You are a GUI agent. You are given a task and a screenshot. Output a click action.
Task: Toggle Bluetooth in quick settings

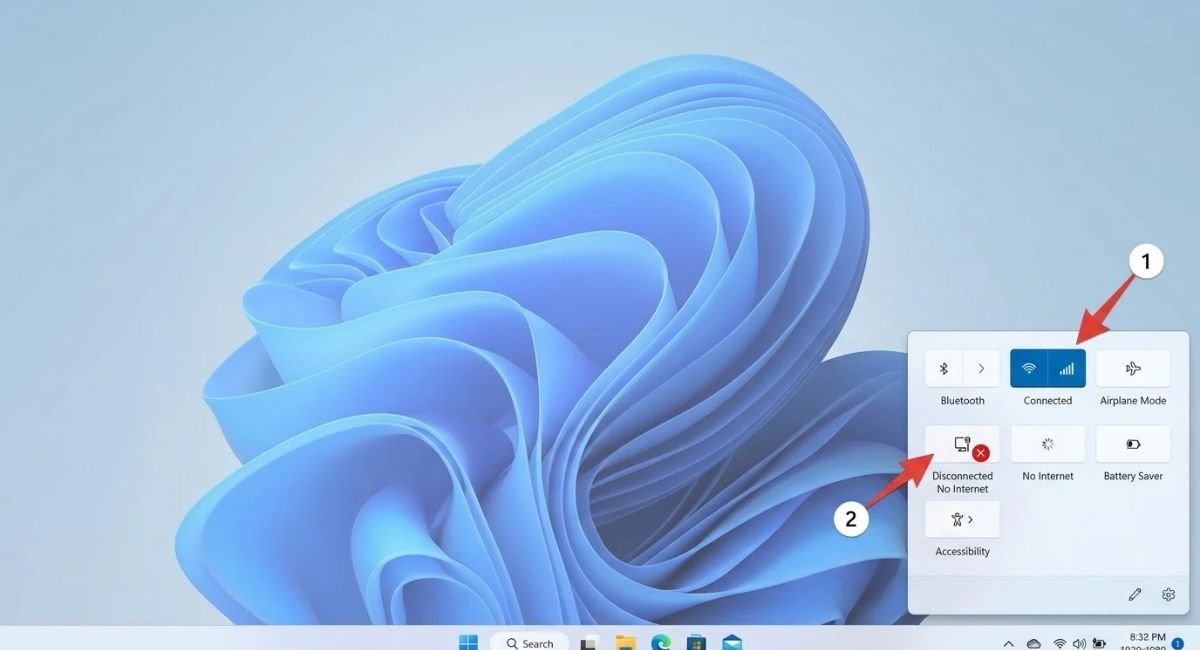[x=943, y=369]
